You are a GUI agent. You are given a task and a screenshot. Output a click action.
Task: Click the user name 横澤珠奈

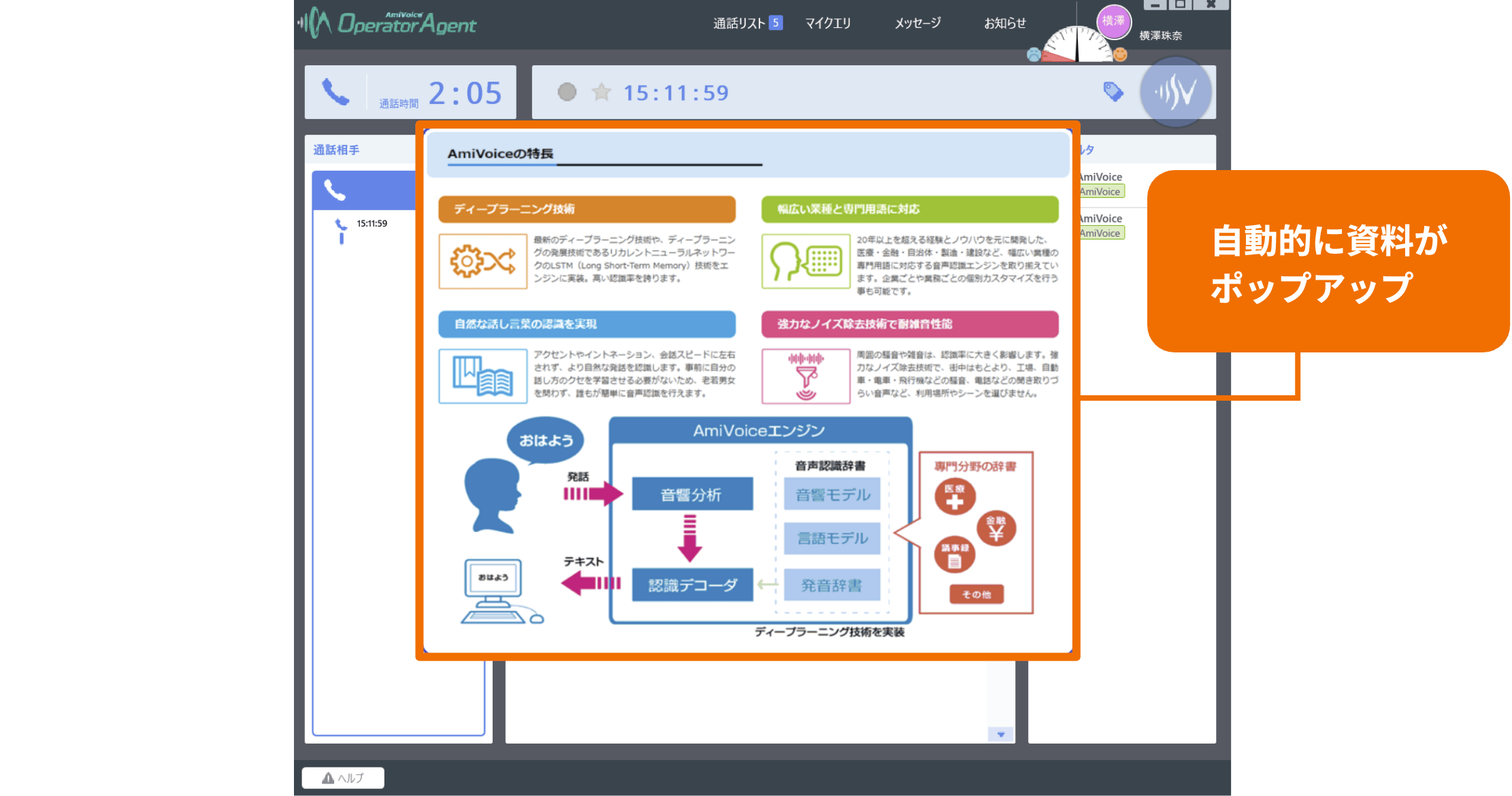point(1161,35)
